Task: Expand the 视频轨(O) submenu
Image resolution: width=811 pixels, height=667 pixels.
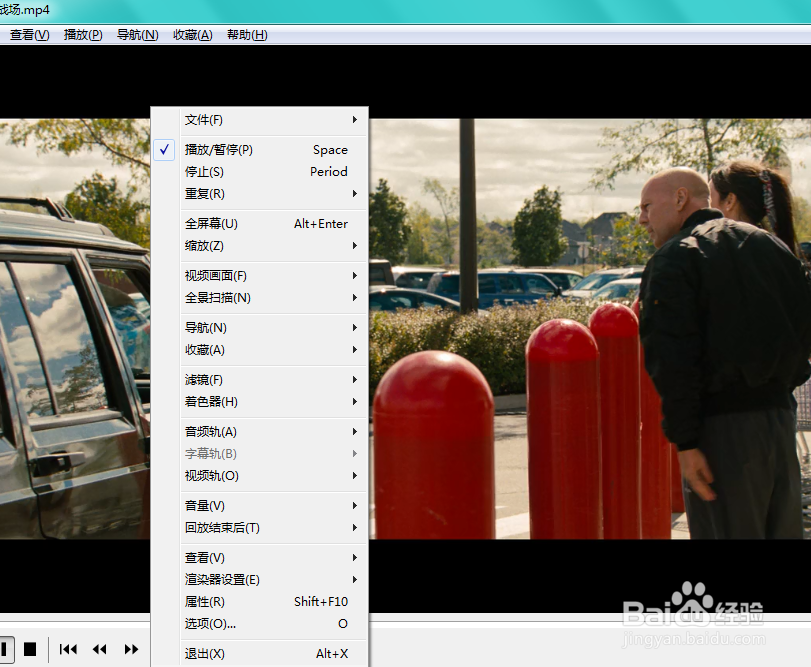Action: point(260,476)
